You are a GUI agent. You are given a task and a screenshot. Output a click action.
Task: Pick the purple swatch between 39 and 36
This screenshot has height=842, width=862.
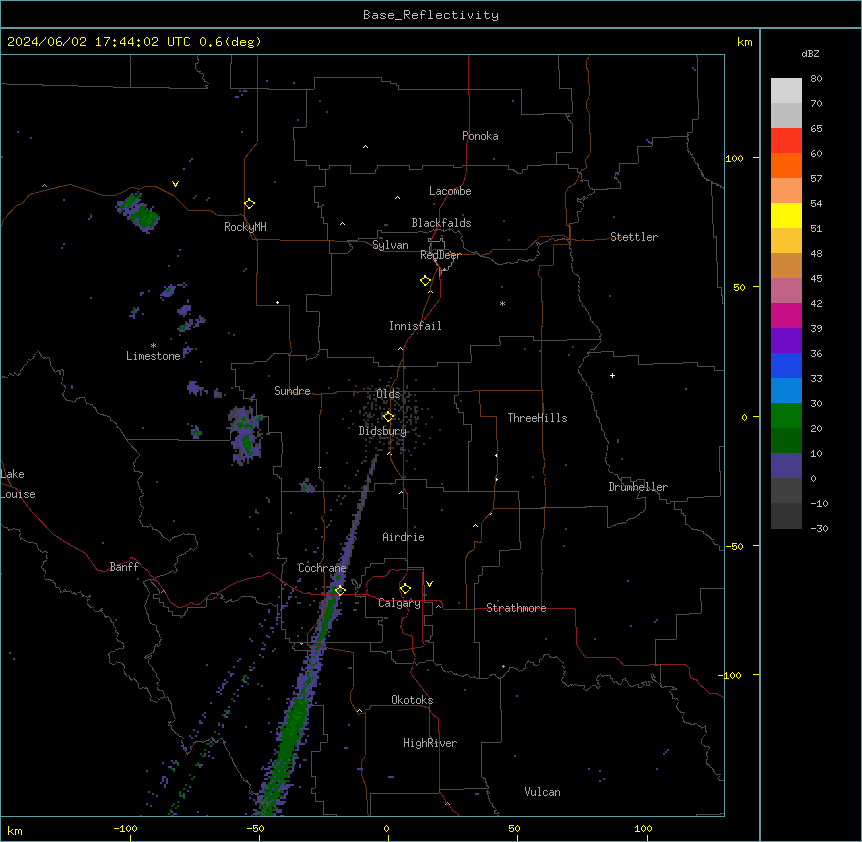(x=786, y=341)
